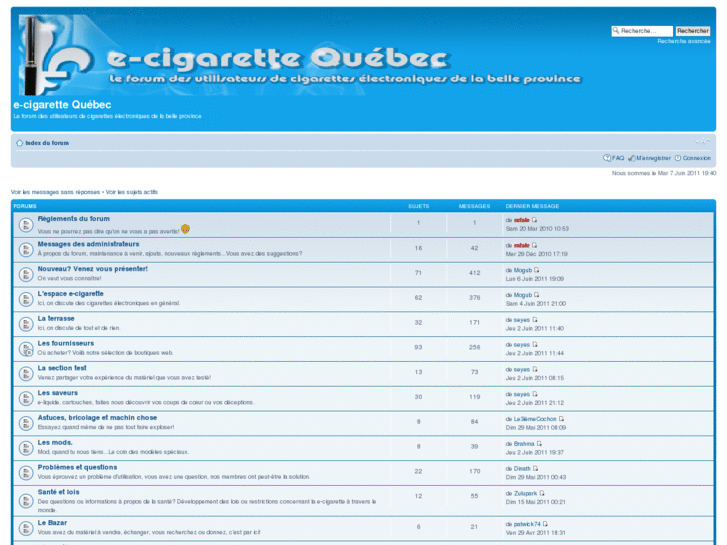Click the forum icon beside Règlements du forum
The height and width of the screenshot is (545, 727).
click(26, 225)
